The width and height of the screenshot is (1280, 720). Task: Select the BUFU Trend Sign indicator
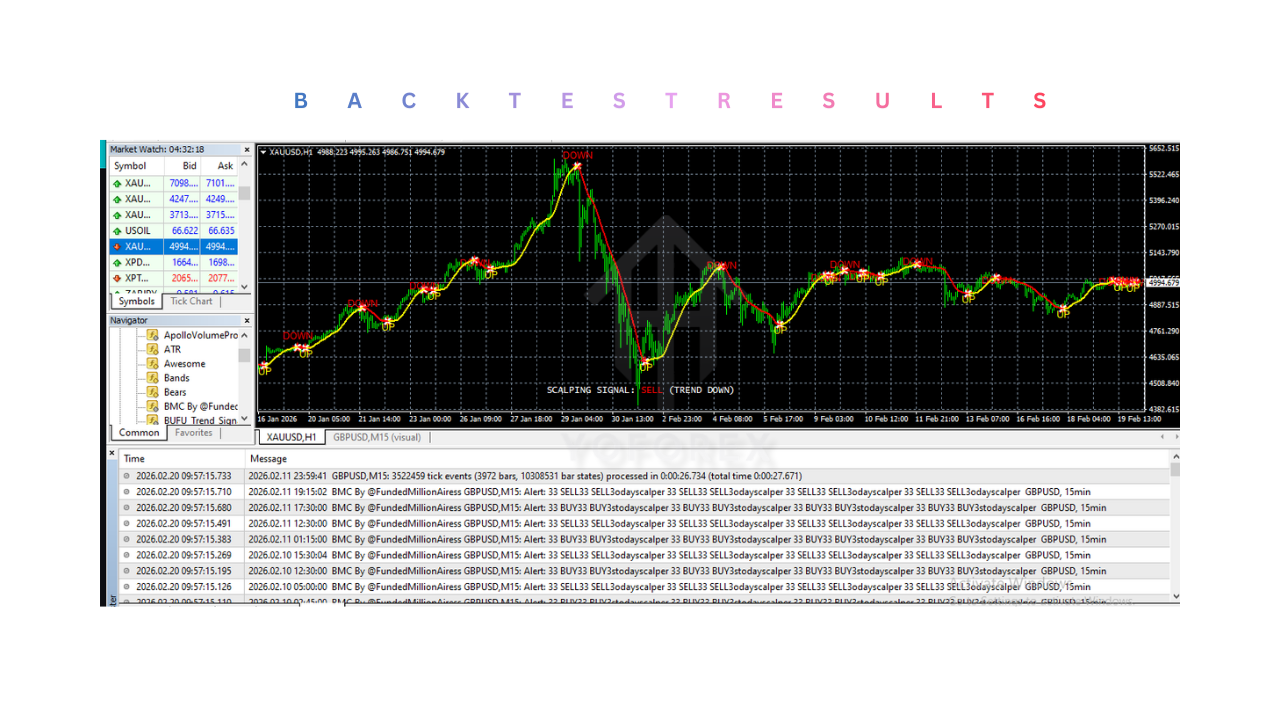tap(192, 419)
